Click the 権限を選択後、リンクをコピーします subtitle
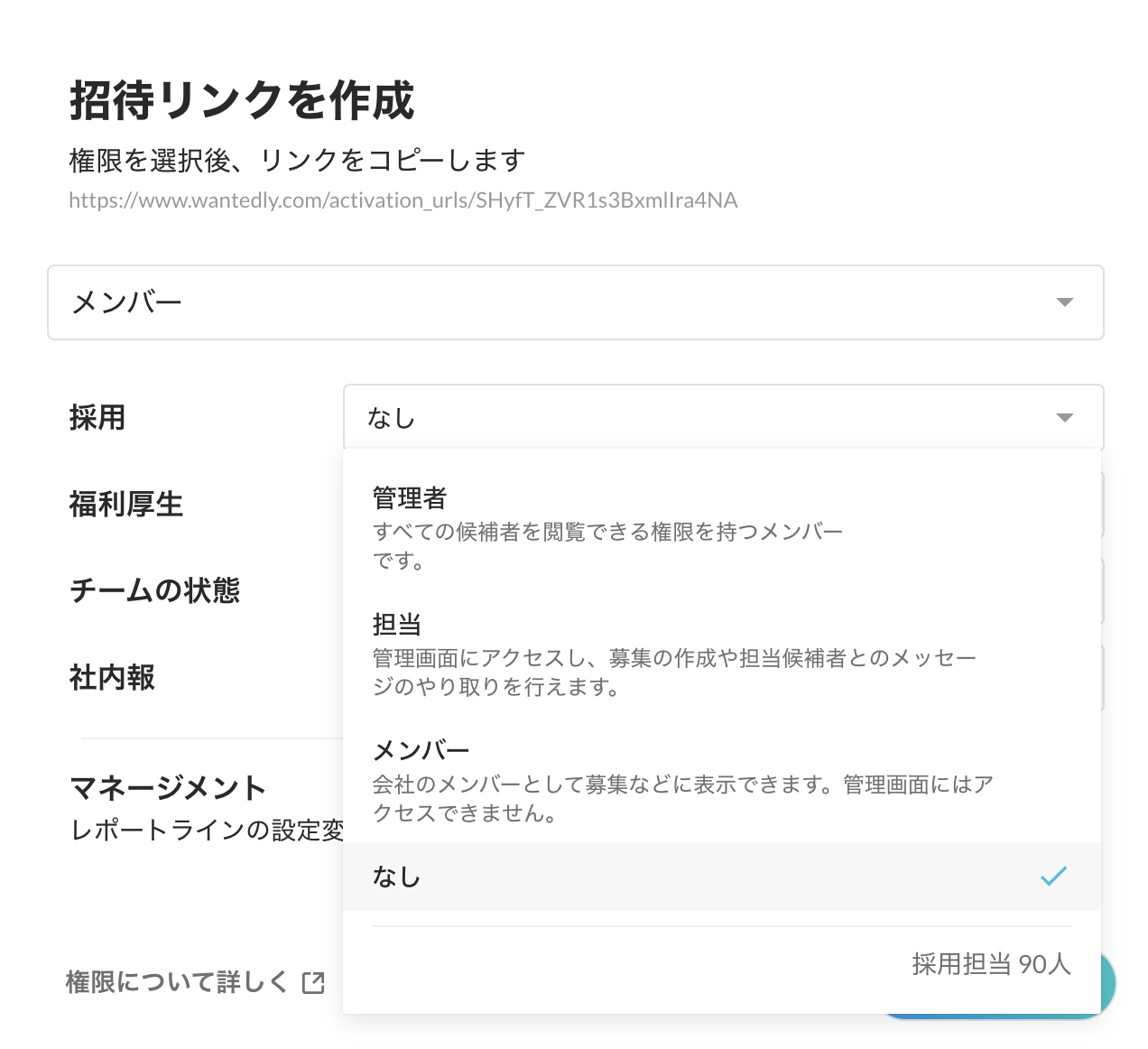Screen dimensions: 1148x1049 297,161
